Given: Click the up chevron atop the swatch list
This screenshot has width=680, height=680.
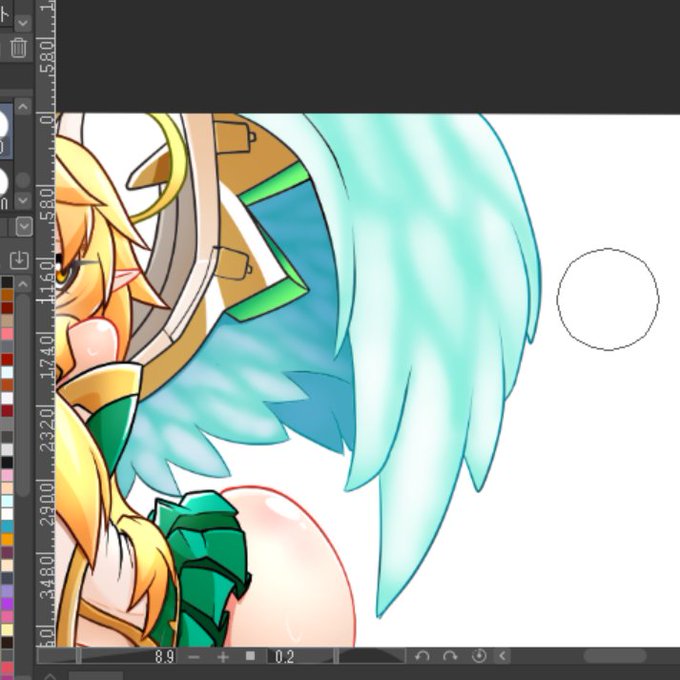Looking at the screenshot, I should (23, 284).
